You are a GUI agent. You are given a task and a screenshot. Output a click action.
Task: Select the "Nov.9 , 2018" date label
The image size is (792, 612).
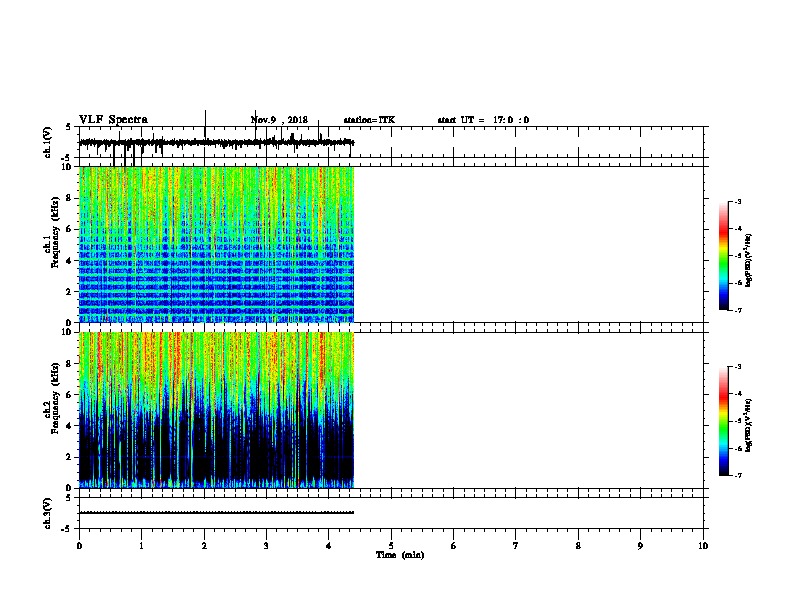click(x=279, y=120)
